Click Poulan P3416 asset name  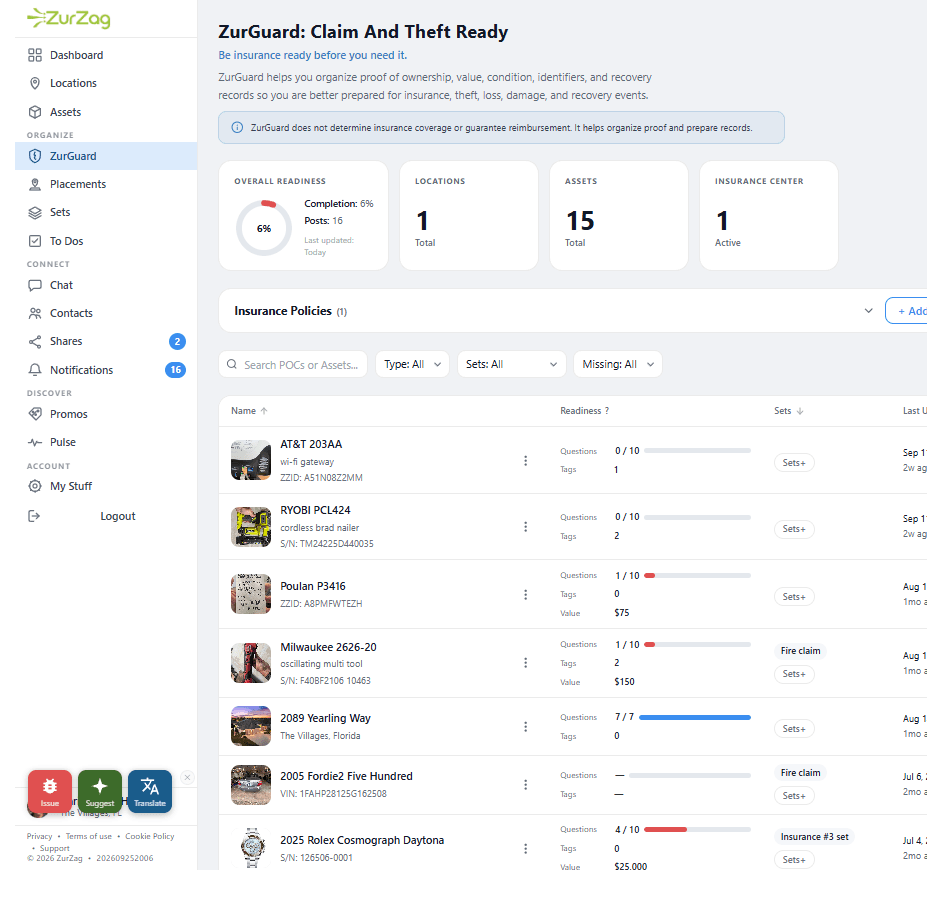click(313, 586)
